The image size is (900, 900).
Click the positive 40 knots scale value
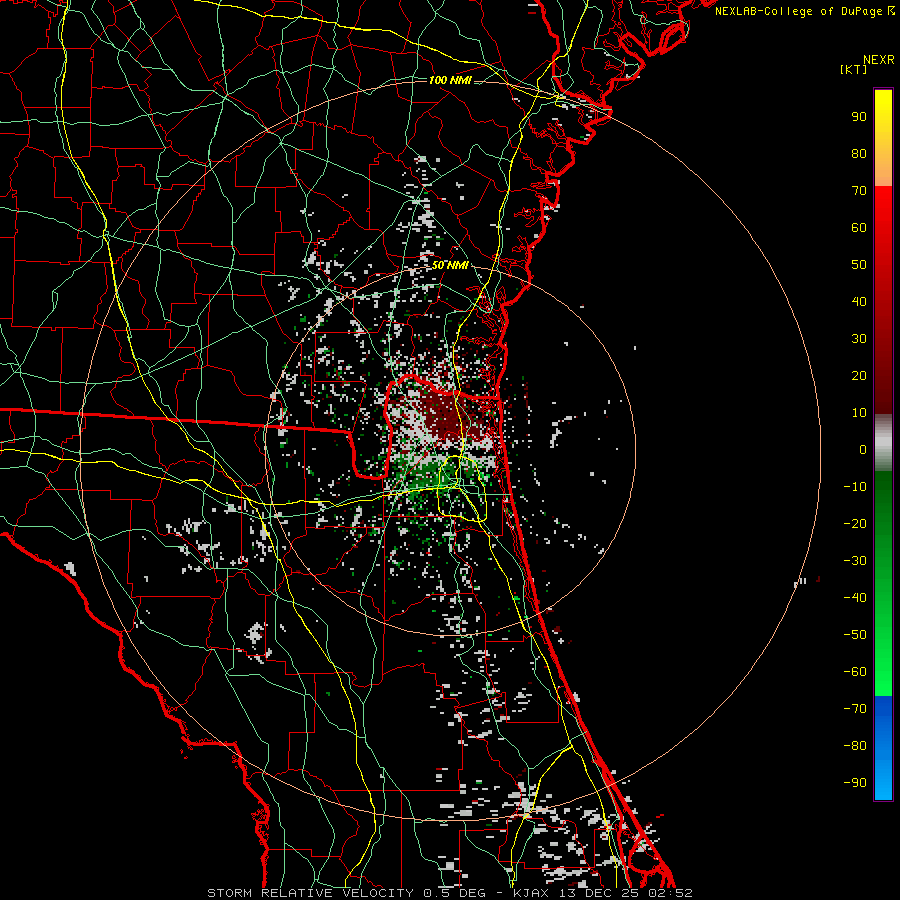click(859, 301)
